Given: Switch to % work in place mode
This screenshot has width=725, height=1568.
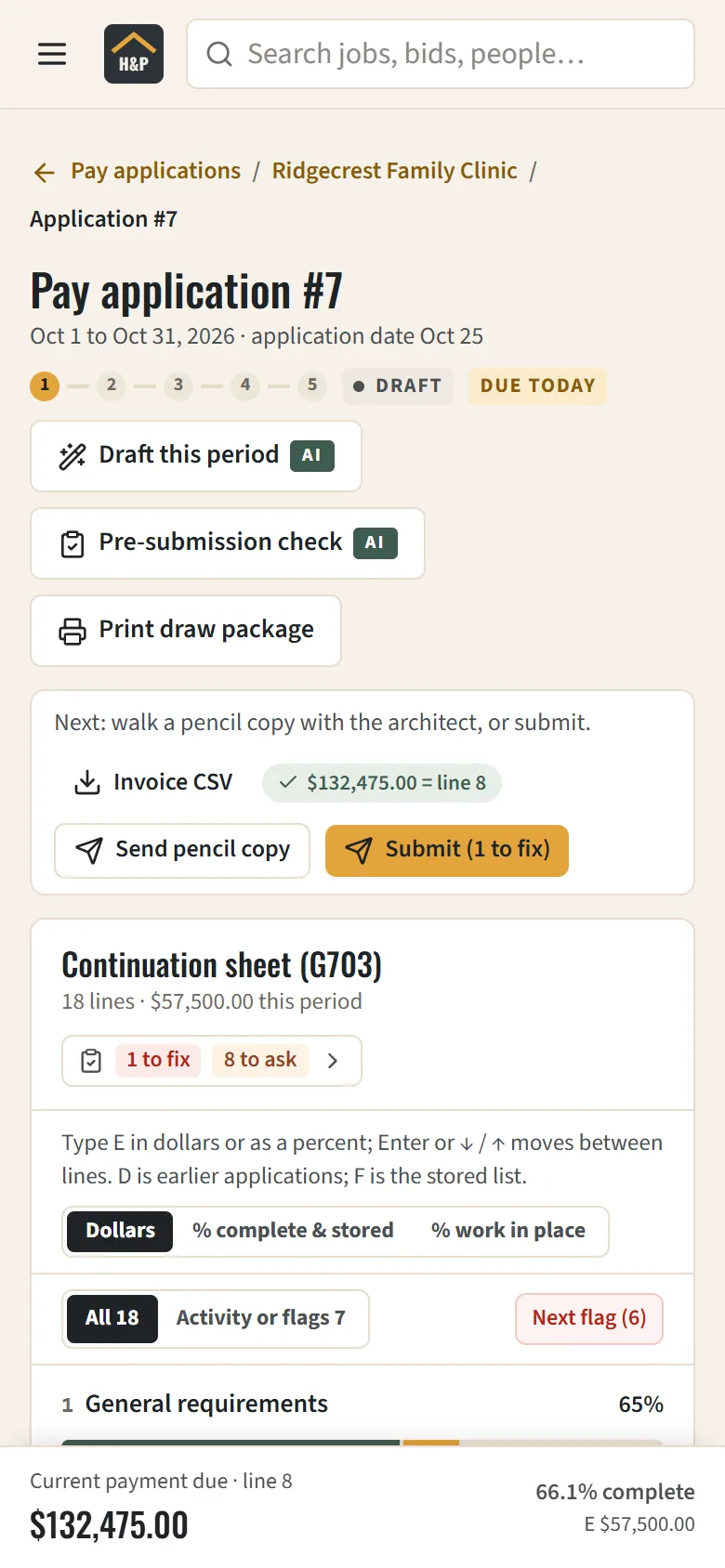Looking at the screenshot, I should tap(508, 1231).
